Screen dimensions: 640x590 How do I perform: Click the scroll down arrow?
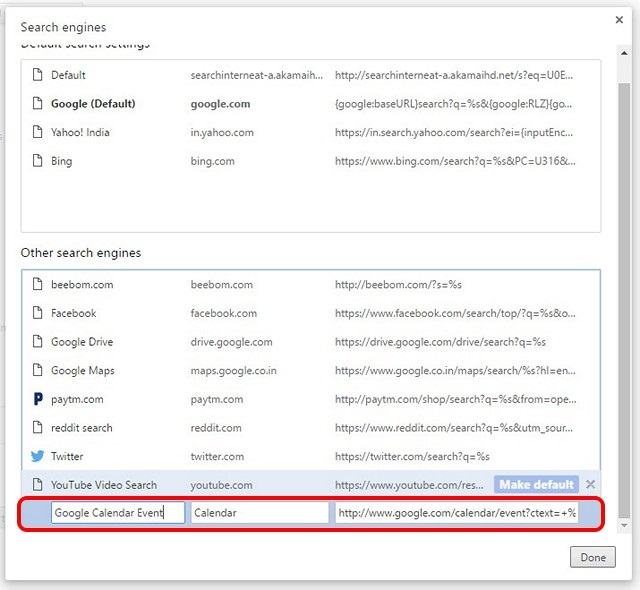click(624, 525)
